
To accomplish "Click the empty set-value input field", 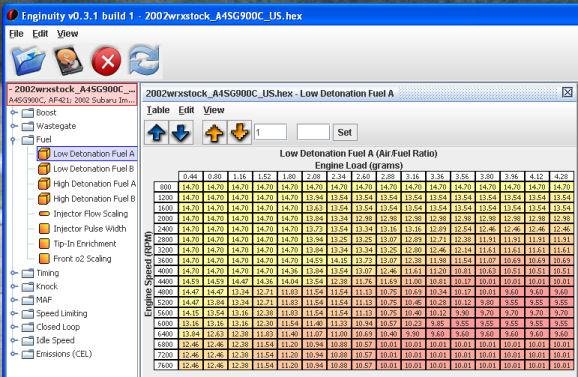I will point(313,132).
